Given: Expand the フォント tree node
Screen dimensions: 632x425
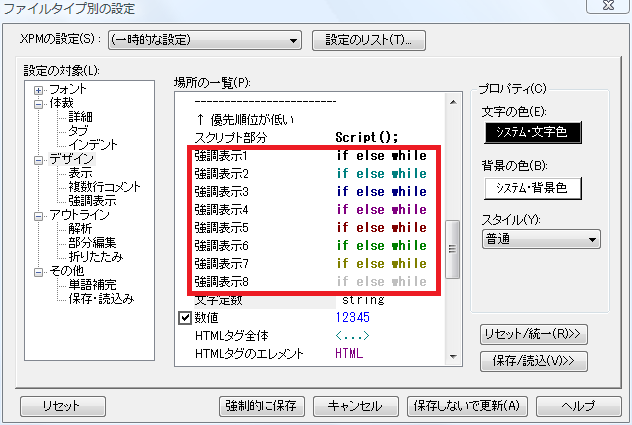Looking at the screenshot, I should pyautogui.click(x=38, y=90).
